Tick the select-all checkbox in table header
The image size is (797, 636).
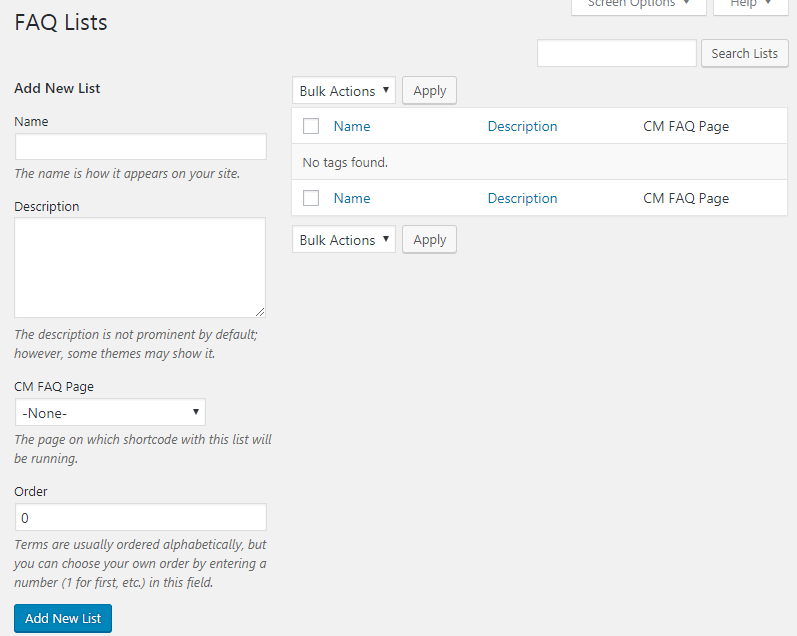311,126
